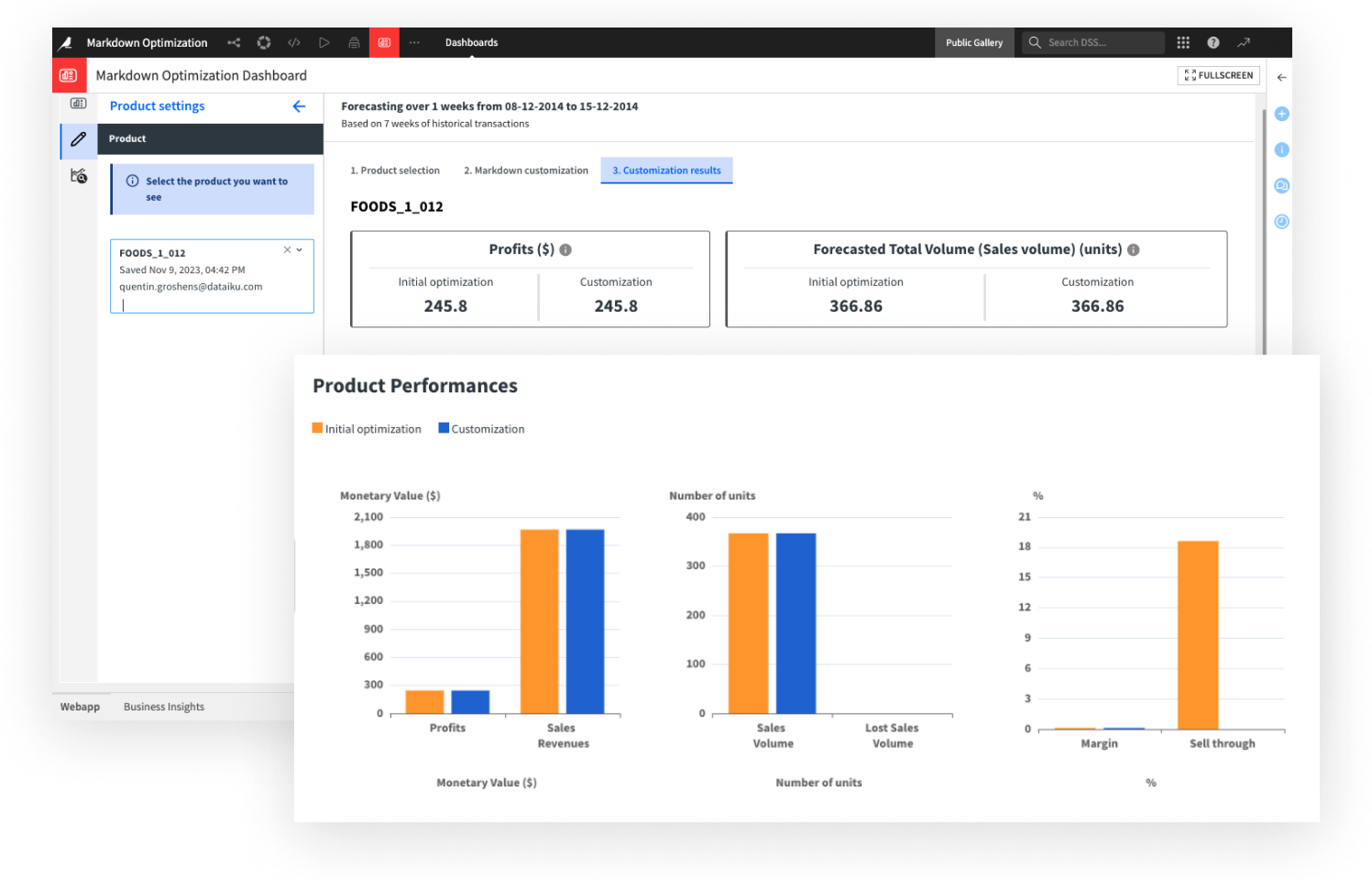
Task: Open the Webapp bottom tab
Action: click(x=81, y=707)
